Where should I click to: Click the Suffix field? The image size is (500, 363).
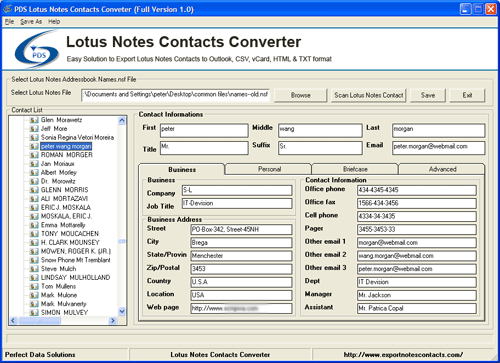click(320, 148)
